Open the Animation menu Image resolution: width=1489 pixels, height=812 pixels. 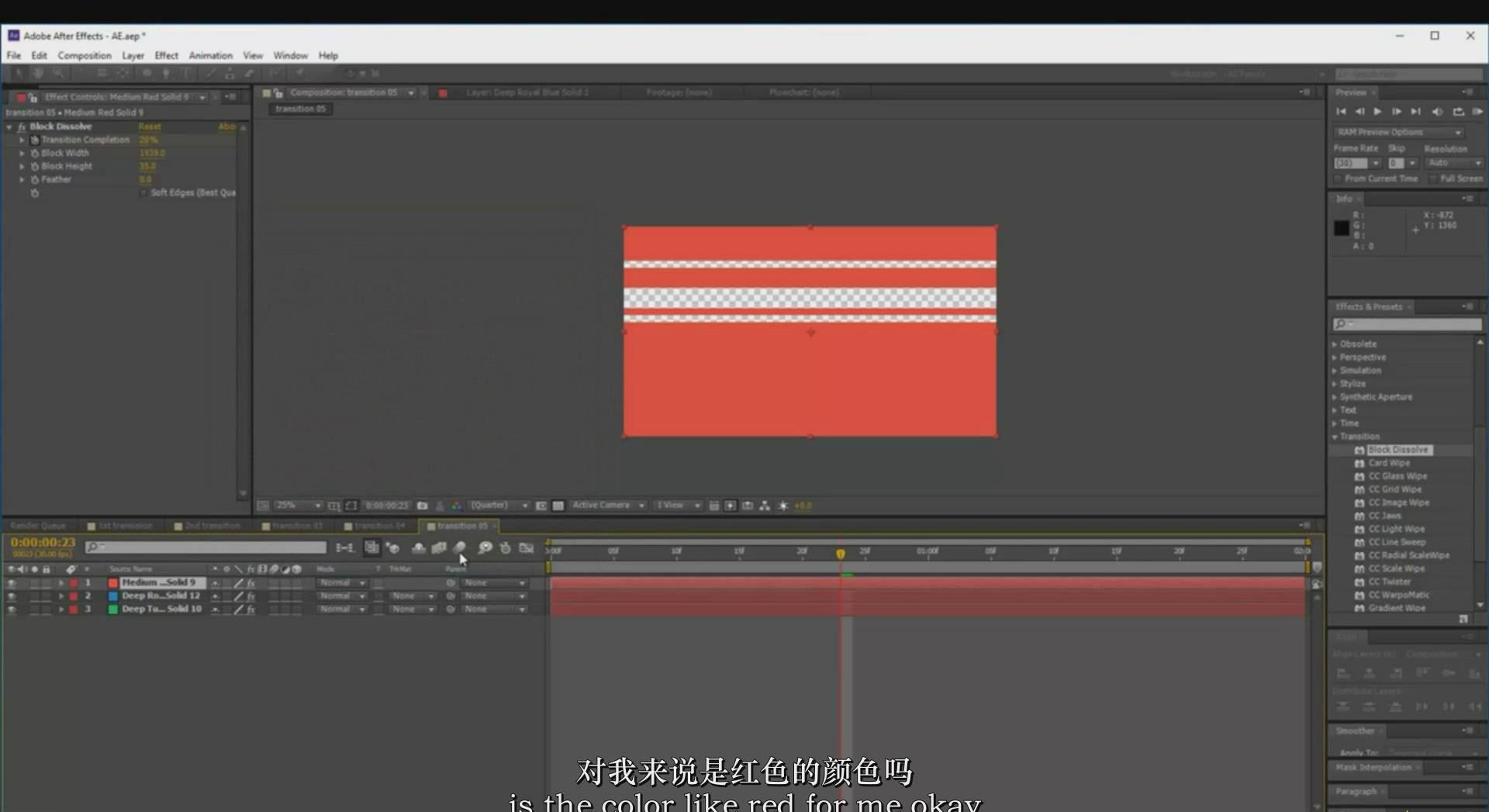point(210,56)
